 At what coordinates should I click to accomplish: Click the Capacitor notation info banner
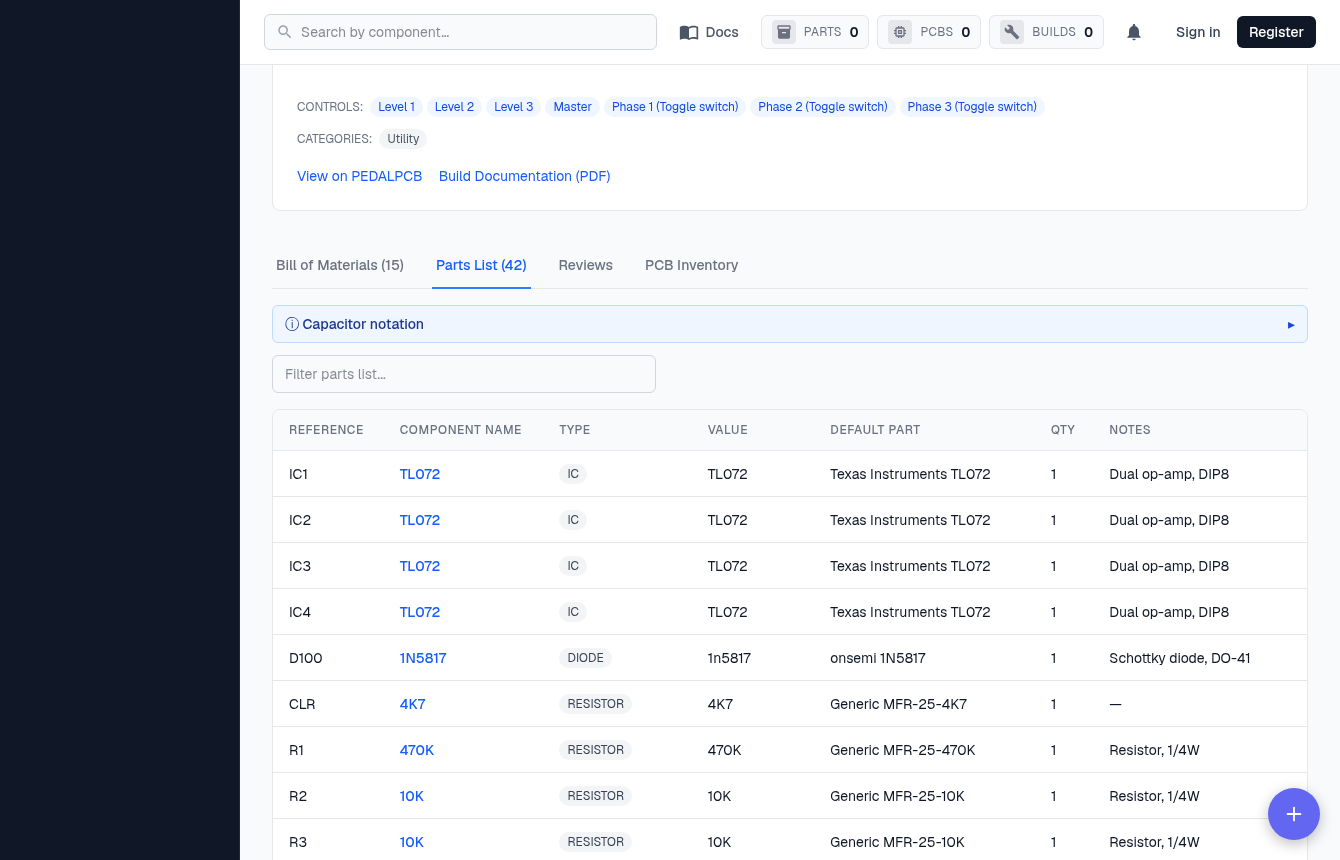790,324
